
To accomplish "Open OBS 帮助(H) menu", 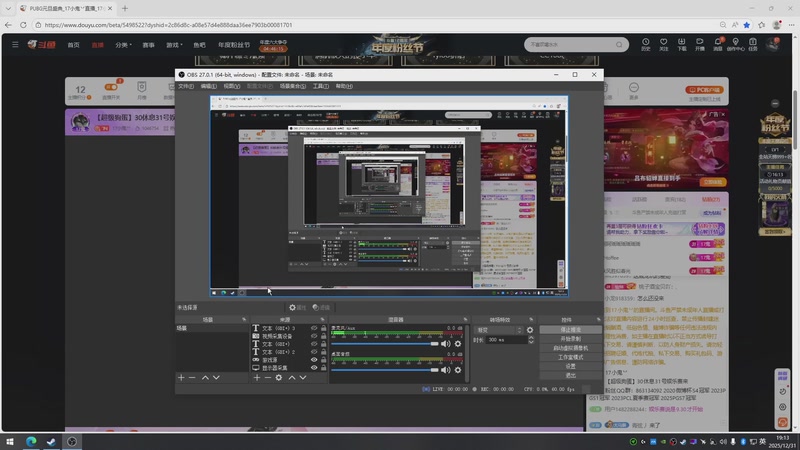I will tap(344, 86).
